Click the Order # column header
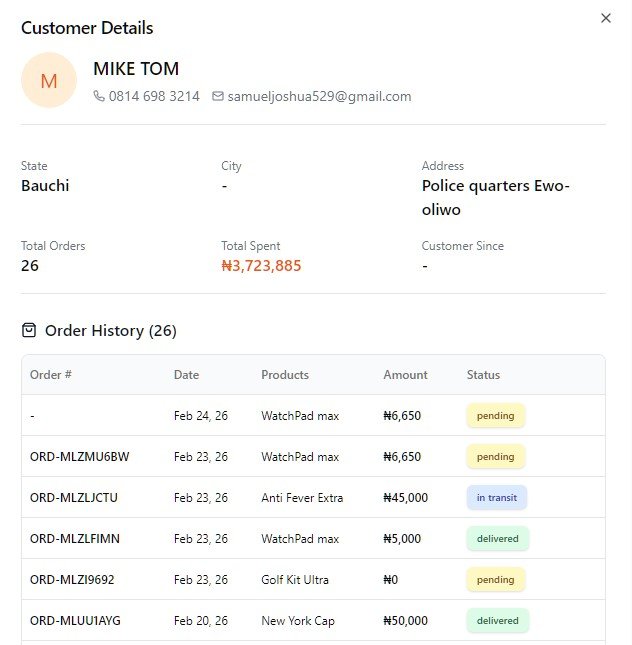632x645 pixels. [x=51, y=375]
